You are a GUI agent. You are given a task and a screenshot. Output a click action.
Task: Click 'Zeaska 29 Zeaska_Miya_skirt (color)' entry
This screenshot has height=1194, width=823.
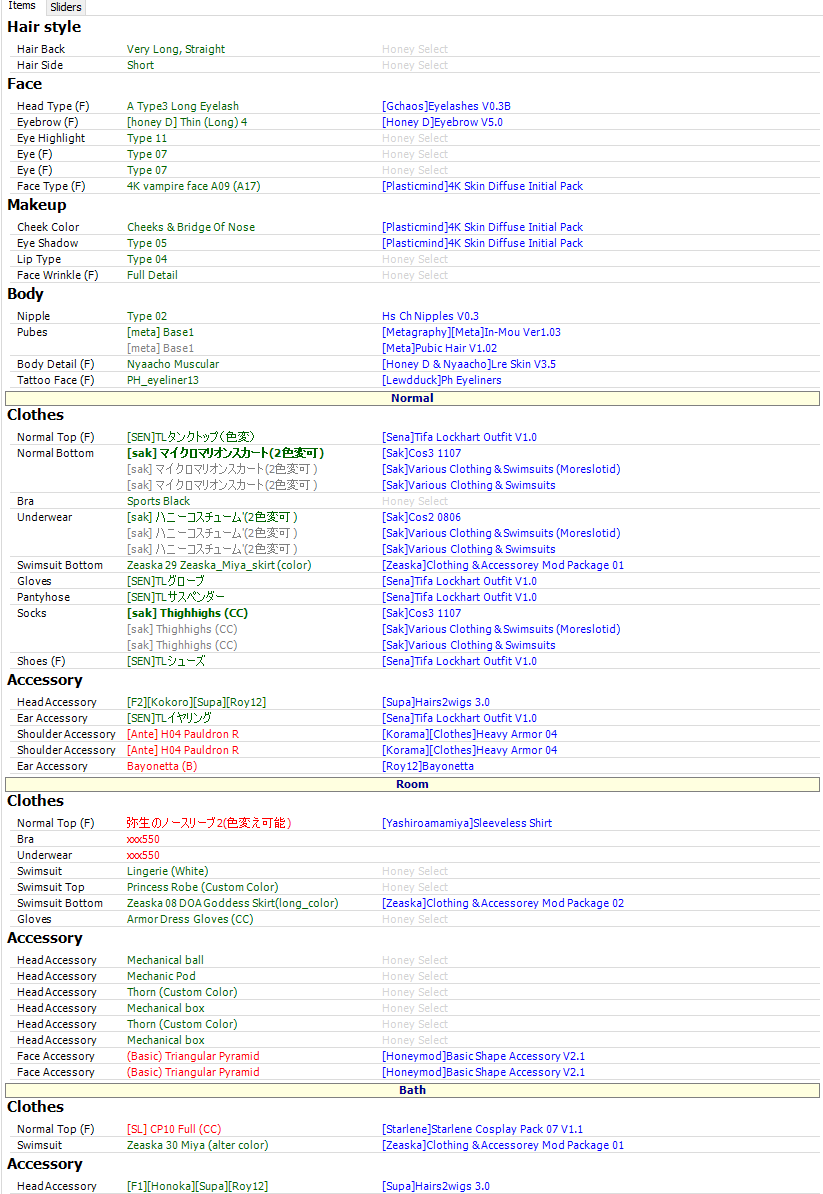pos(219,566)
